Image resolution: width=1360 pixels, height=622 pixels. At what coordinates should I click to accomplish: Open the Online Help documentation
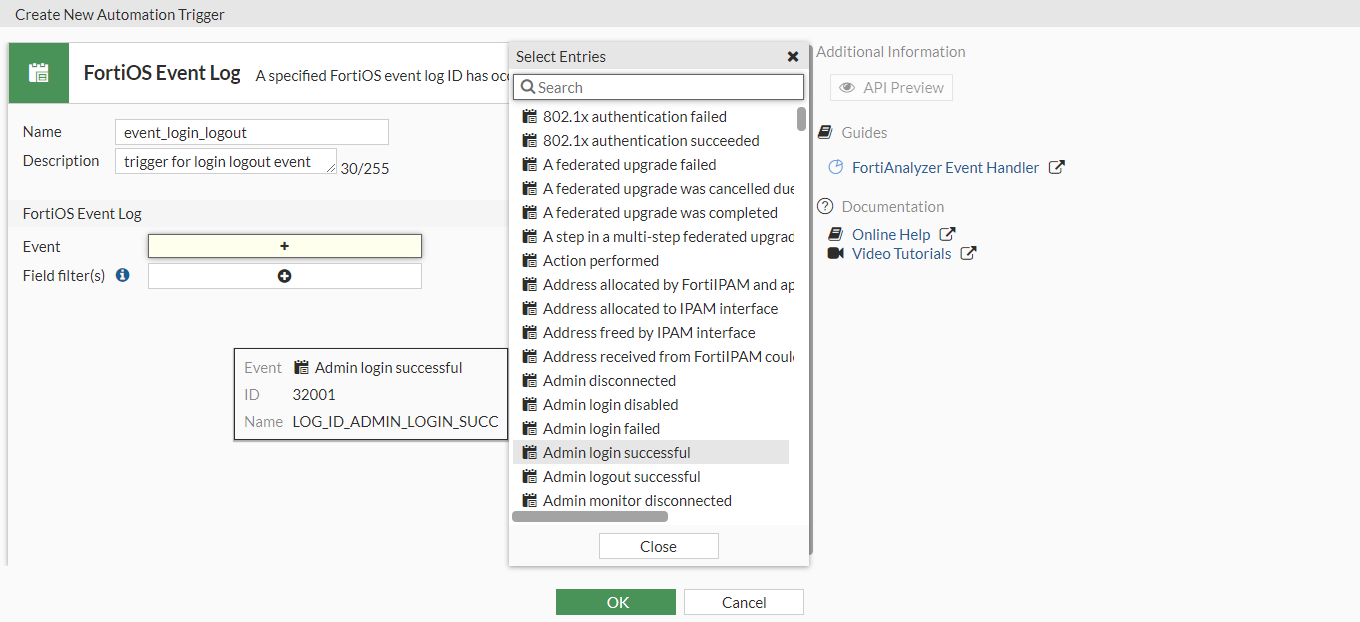(891, 233)
